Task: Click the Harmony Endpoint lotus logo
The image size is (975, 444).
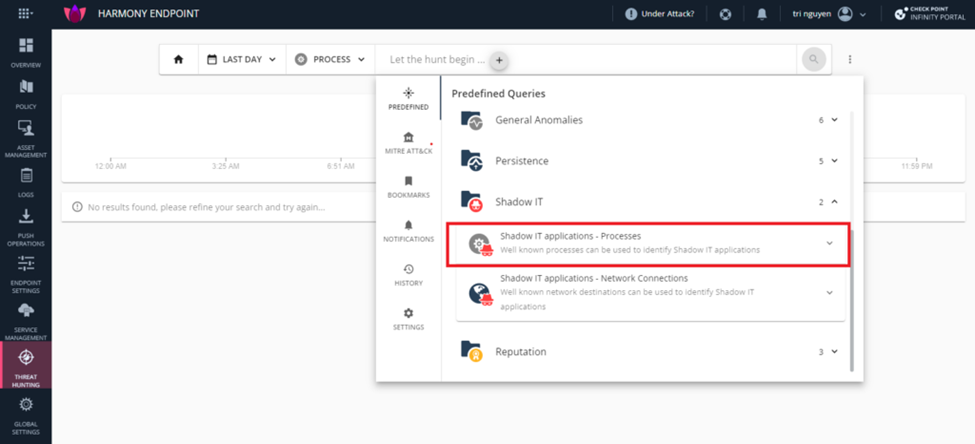Action: [x=75, y=14]
